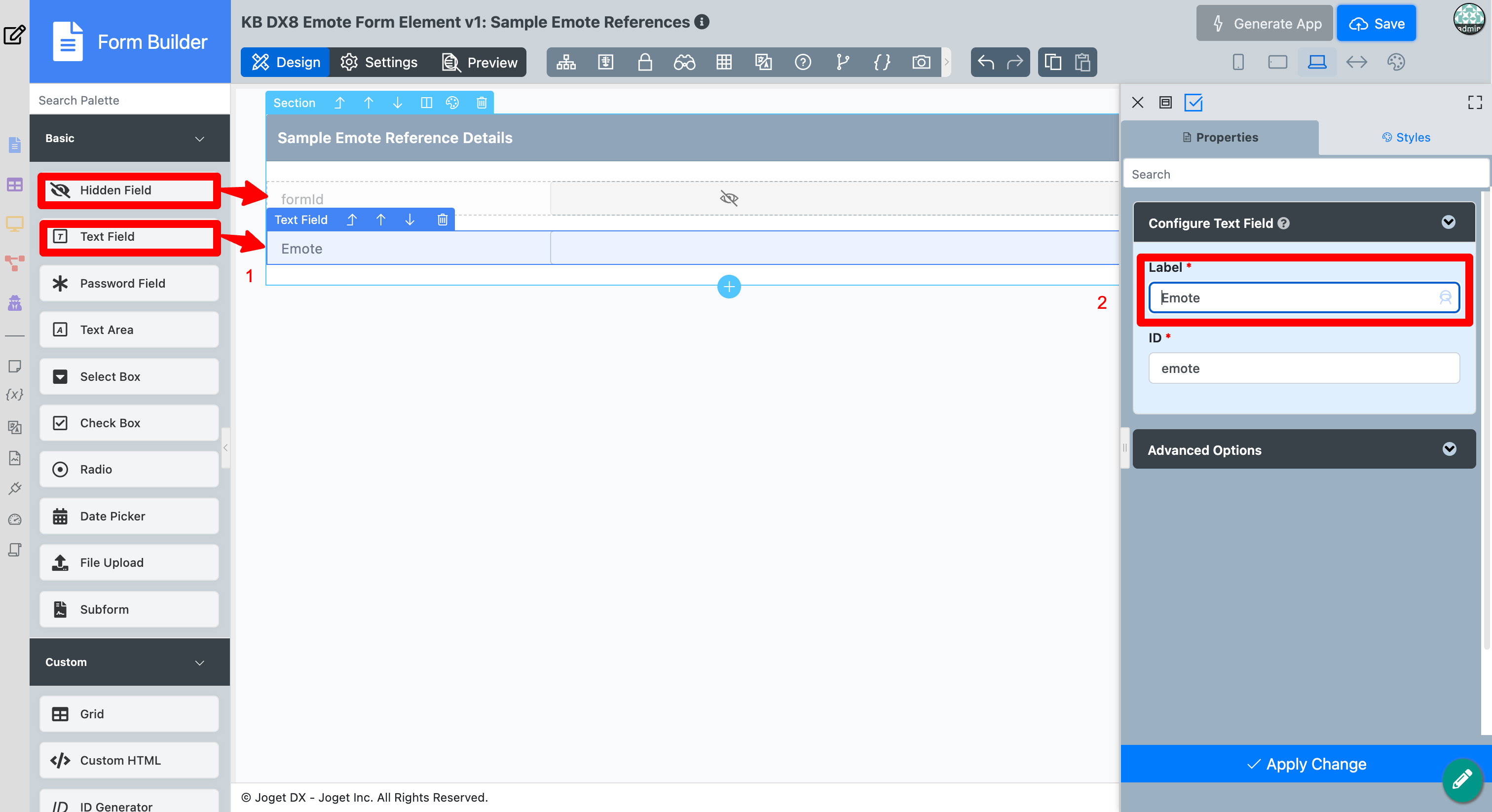Switch to tablet view icon
Screen dimensions: 1492x812
tap(1277, 62)
